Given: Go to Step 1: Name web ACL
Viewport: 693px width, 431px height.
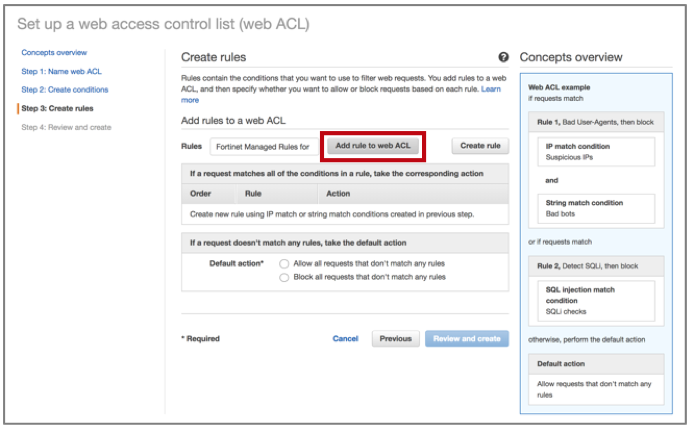Looking at the screenshot, I should [61, 71].
